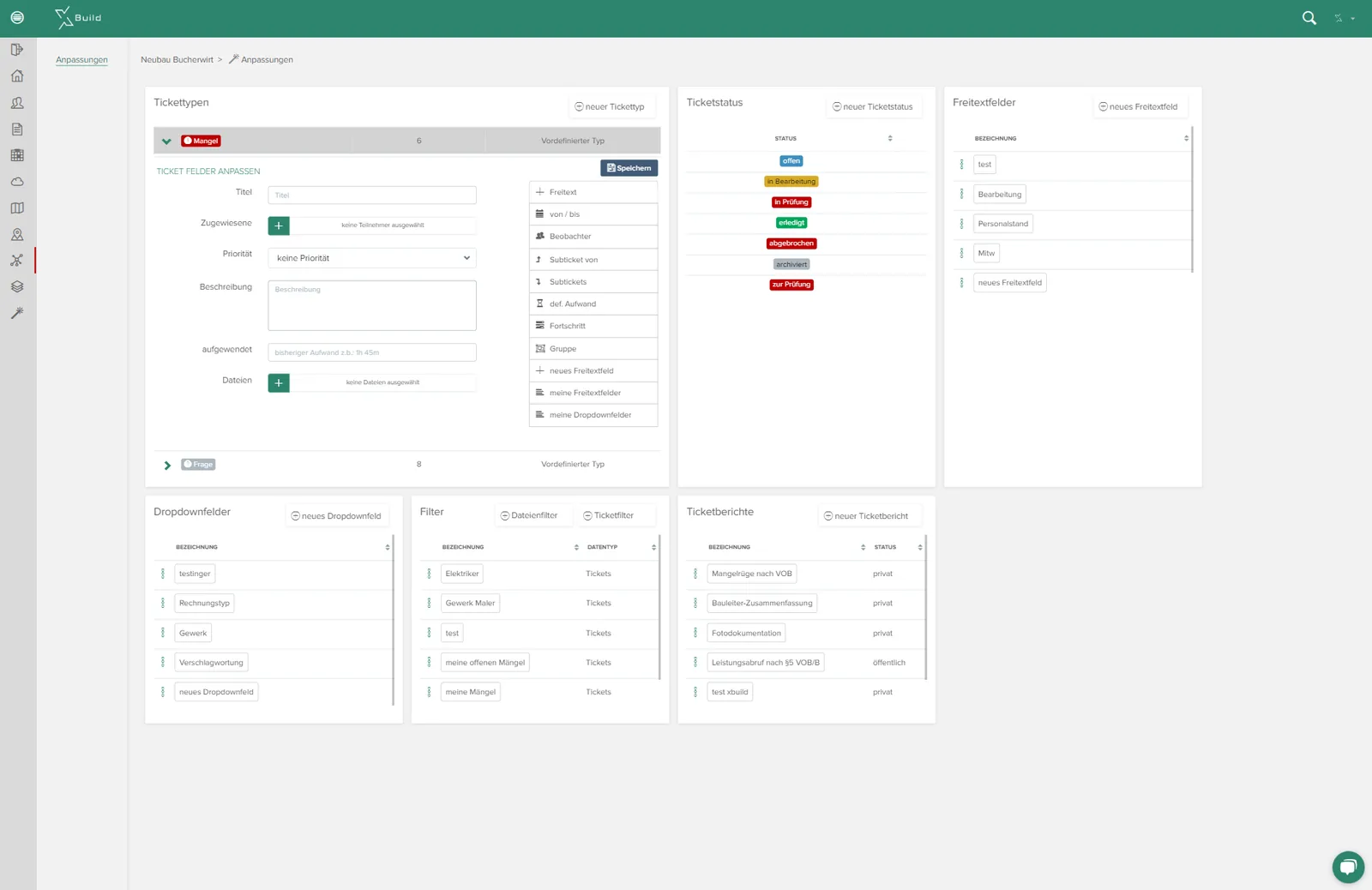
Task: Click 'neuer Ticketstatus' button
Action: (x=872, y=107)
